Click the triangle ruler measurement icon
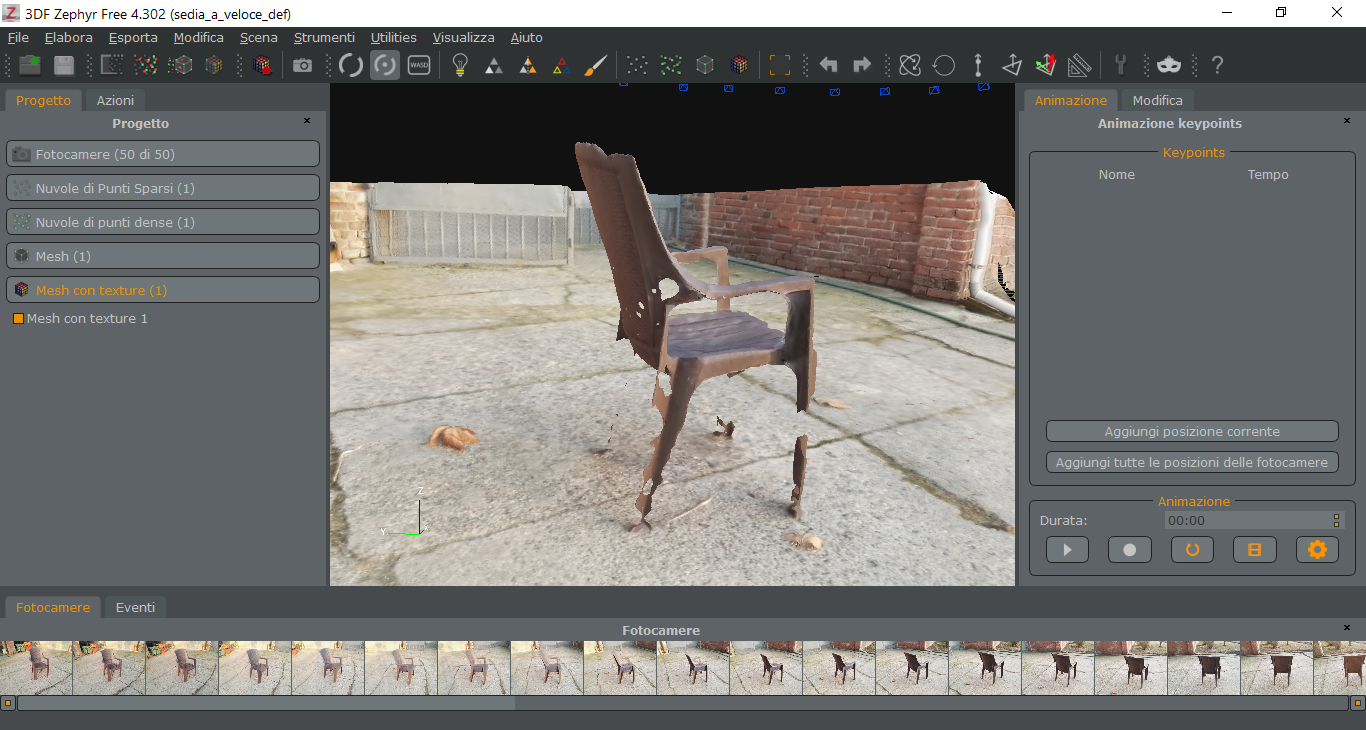The image size is (1366, 730). [x=1080, y=65]
